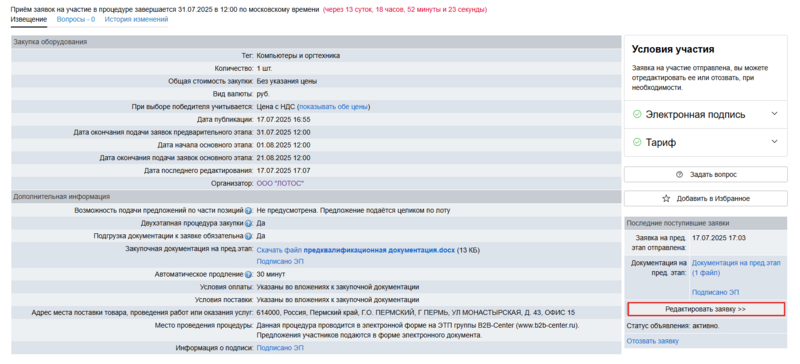The width and height of the screenshot is (800, 364).
Task: Click help icon next to Возможность подачи предложений
Action: tap(248, 210)
